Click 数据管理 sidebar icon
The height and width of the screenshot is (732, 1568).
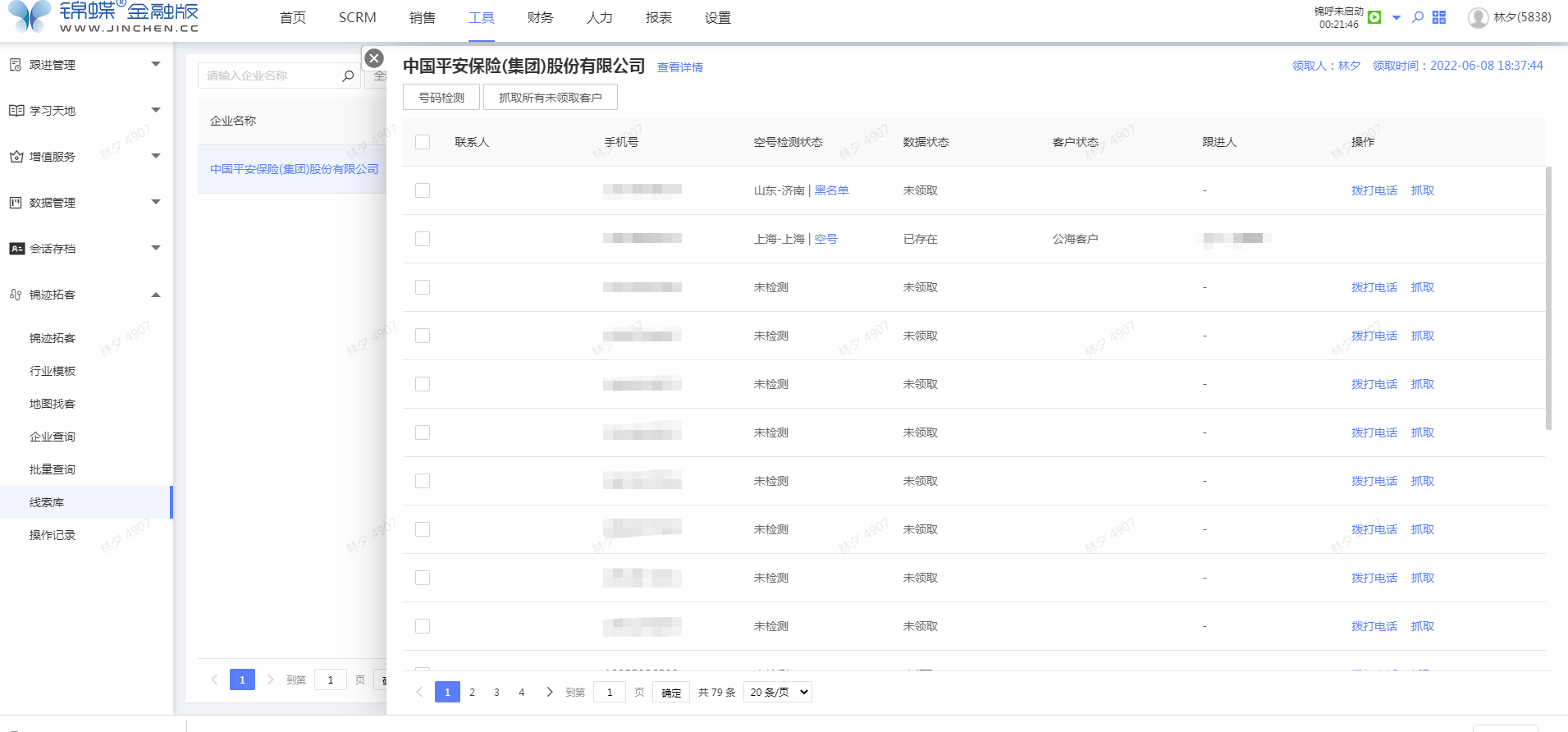click(16, 203)
